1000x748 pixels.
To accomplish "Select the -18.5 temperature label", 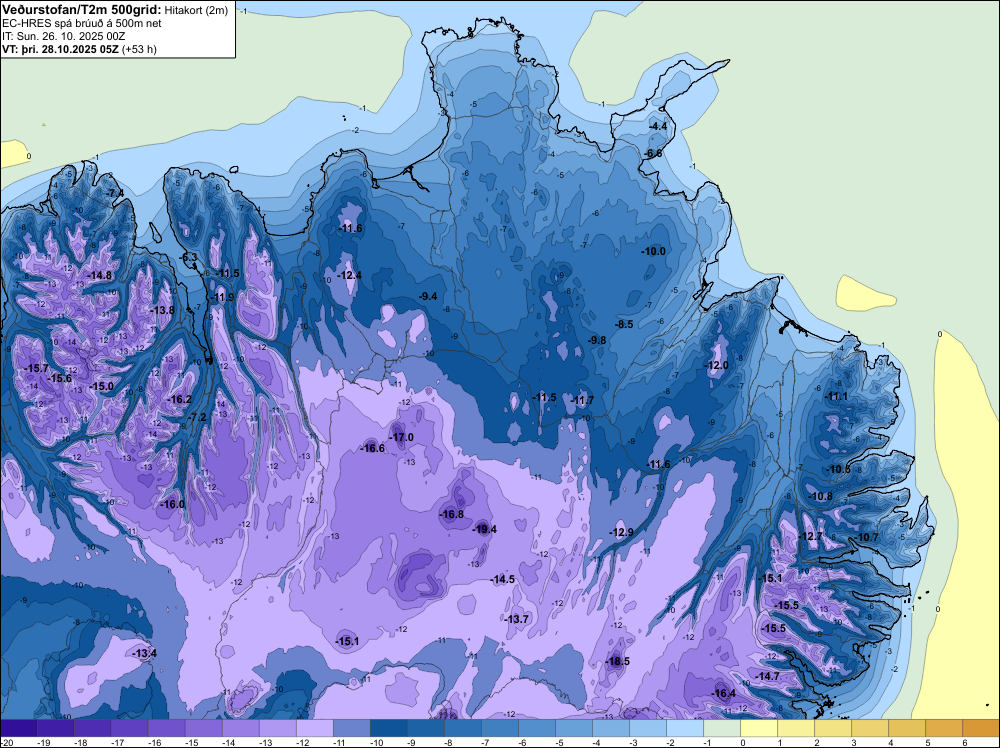I will click(617, 661).
